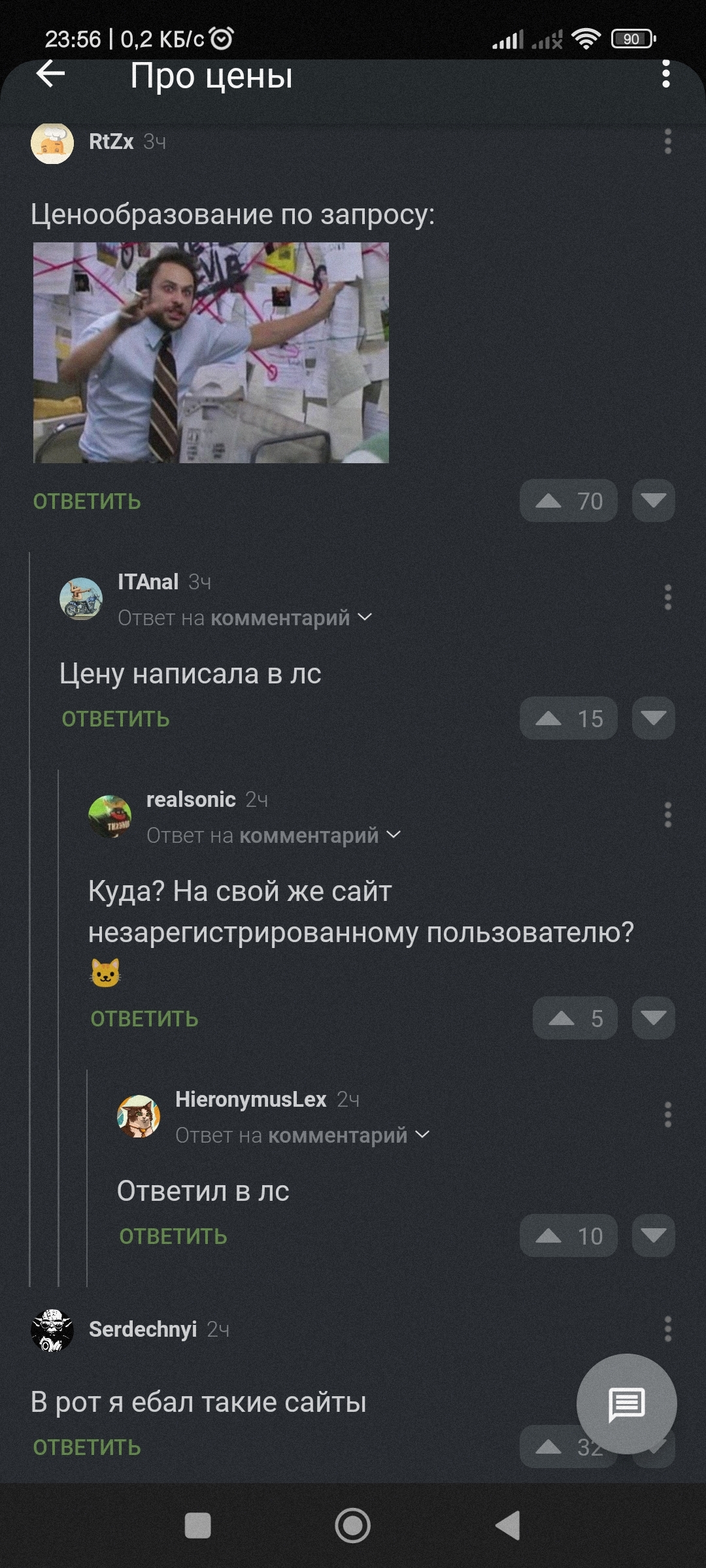This screenshot has width=706, height=1568.
Task: Reply to RtZx's comment via ОТВЕТИТЬ
Action: (87, 501)
